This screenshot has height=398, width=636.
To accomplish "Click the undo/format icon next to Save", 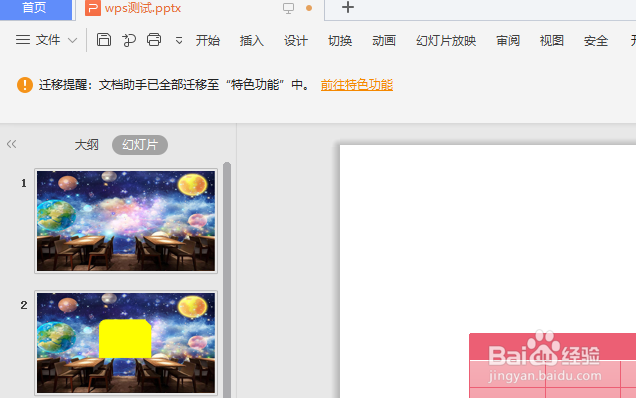I will tap(129, 40).
